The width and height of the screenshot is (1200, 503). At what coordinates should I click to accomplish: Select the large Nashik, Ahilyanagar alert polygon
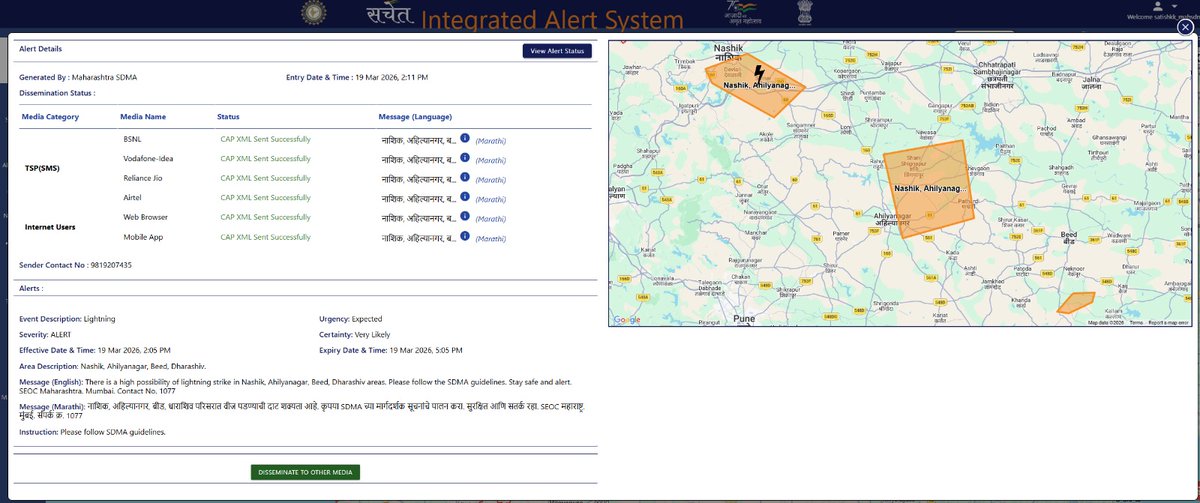click(x=927, y=190)
